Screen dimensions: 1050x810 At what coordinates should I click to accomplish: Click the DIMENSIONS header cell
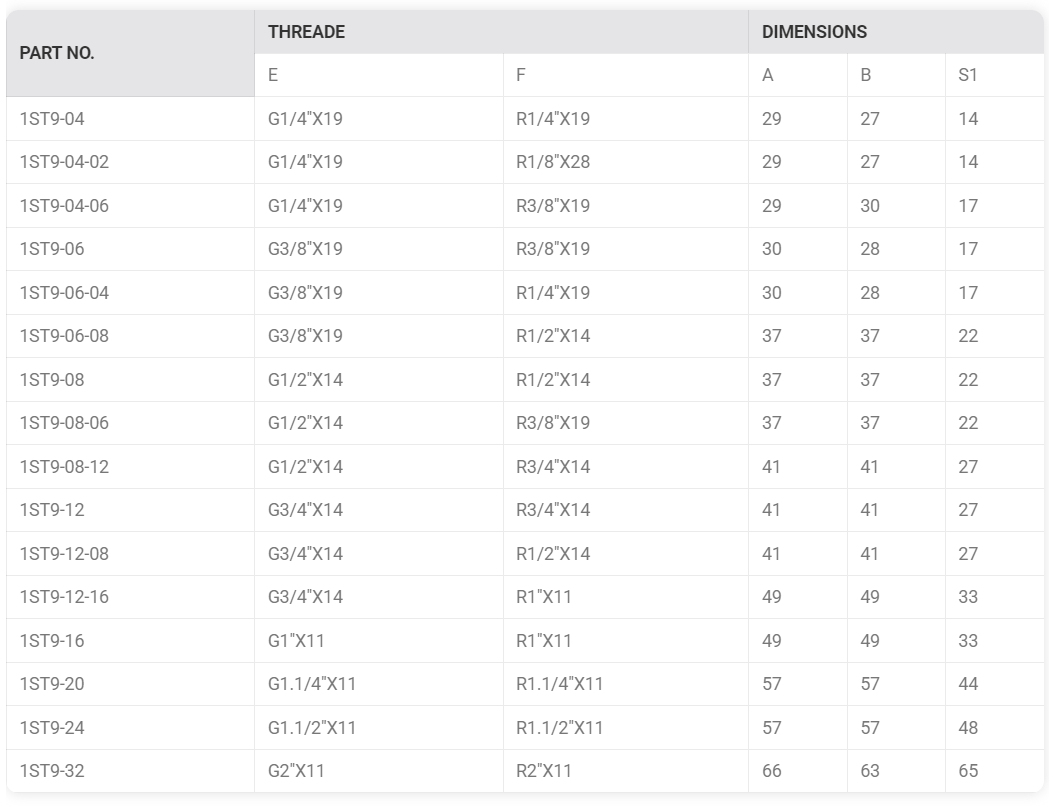click(814, 32)
